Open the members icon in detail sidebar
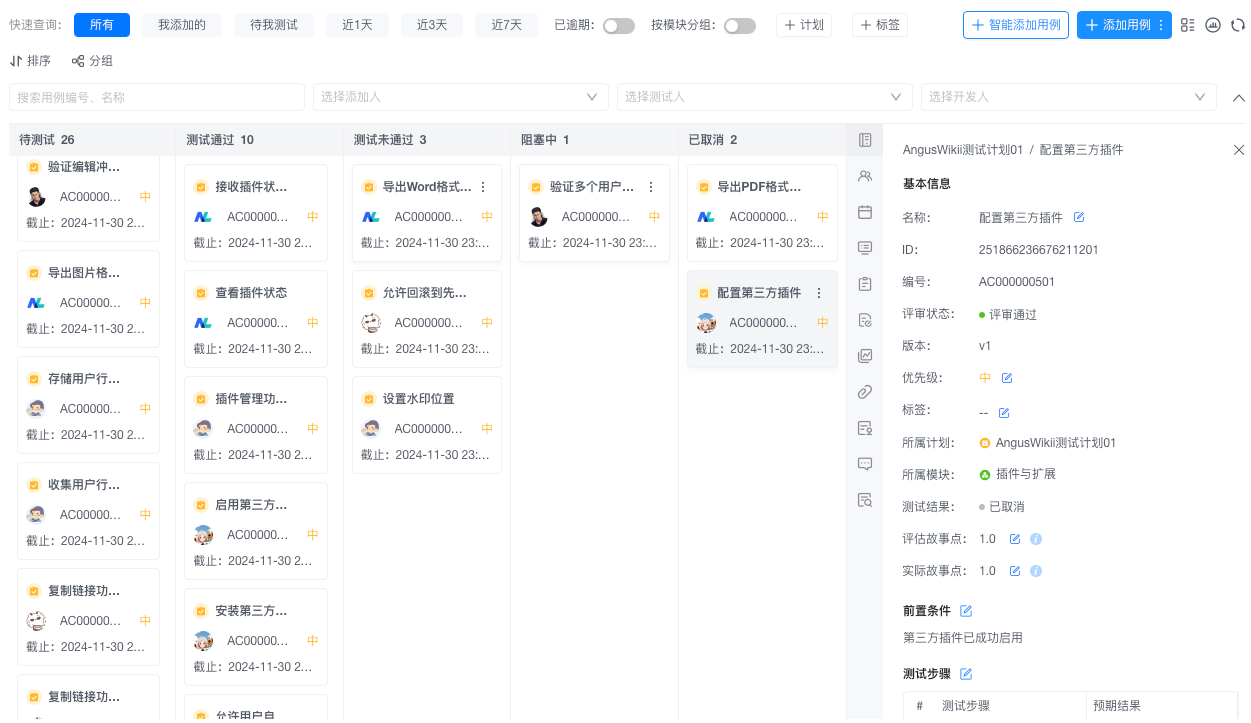 865,176
